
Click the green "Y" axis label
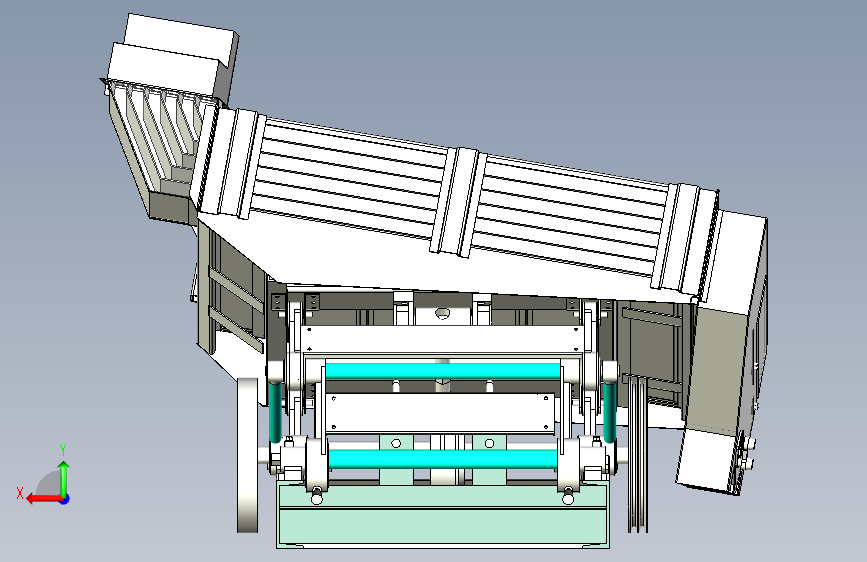[63, 450]
